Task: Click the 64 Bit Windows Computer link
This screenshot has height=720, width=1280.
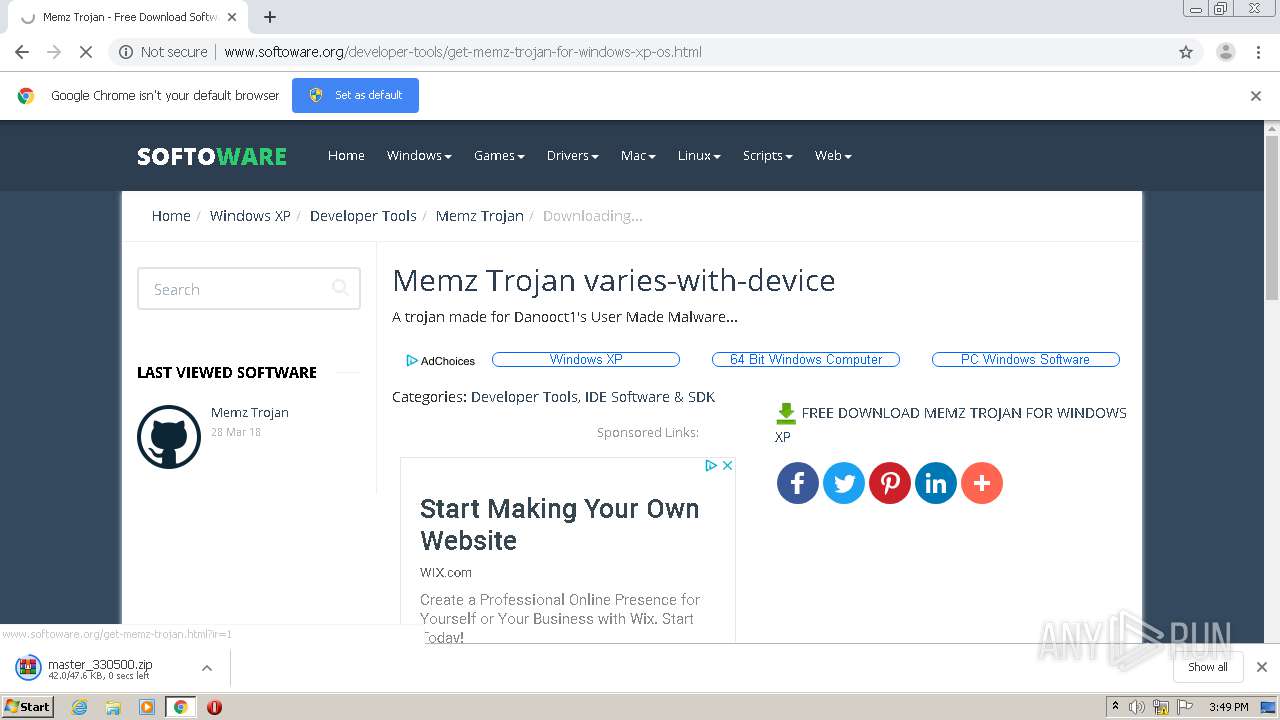Action: coord(806,359)
